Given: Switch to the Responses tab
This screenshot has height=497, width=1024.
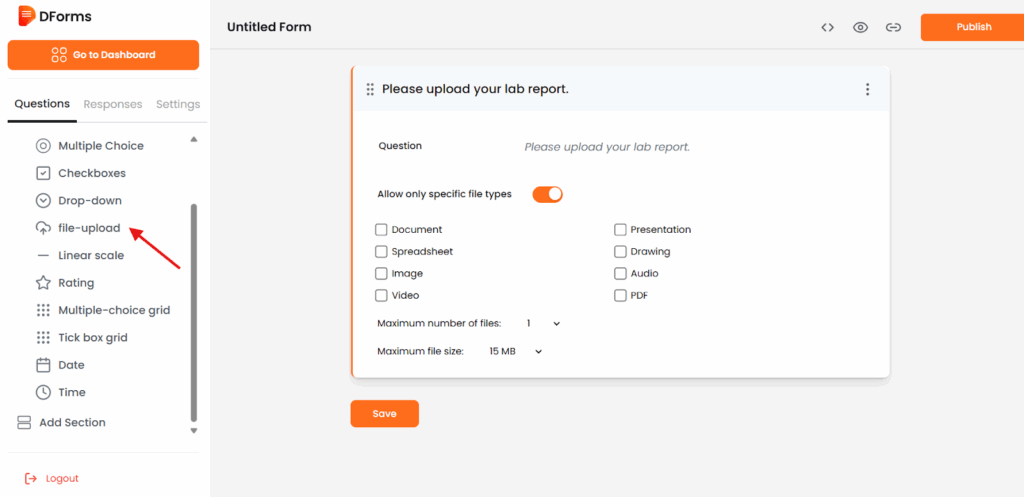Looking at the screenshot, I should coord(113,104).
